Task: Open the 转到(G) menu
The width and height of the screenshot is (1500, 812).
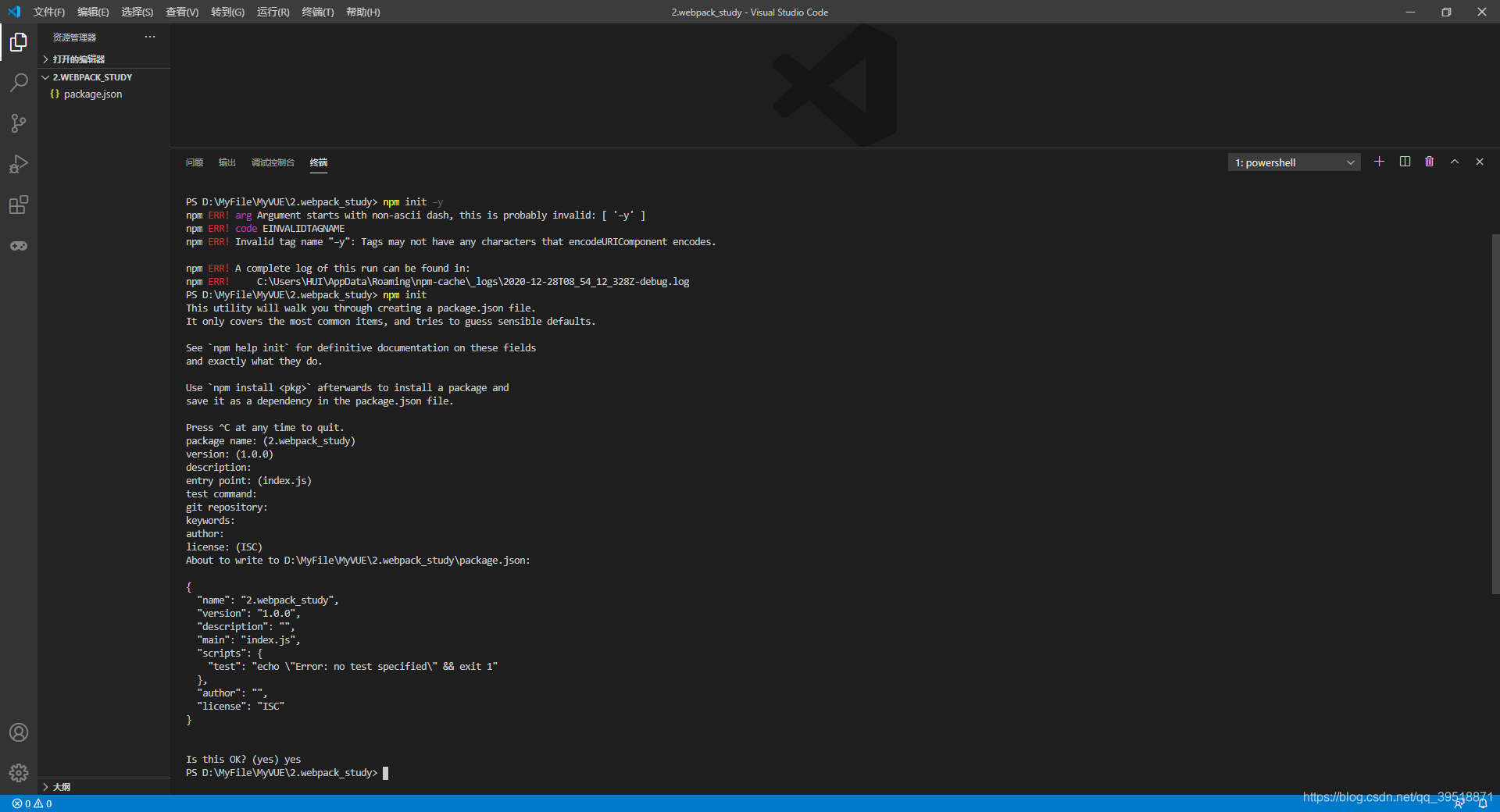Action: (227, 12)
